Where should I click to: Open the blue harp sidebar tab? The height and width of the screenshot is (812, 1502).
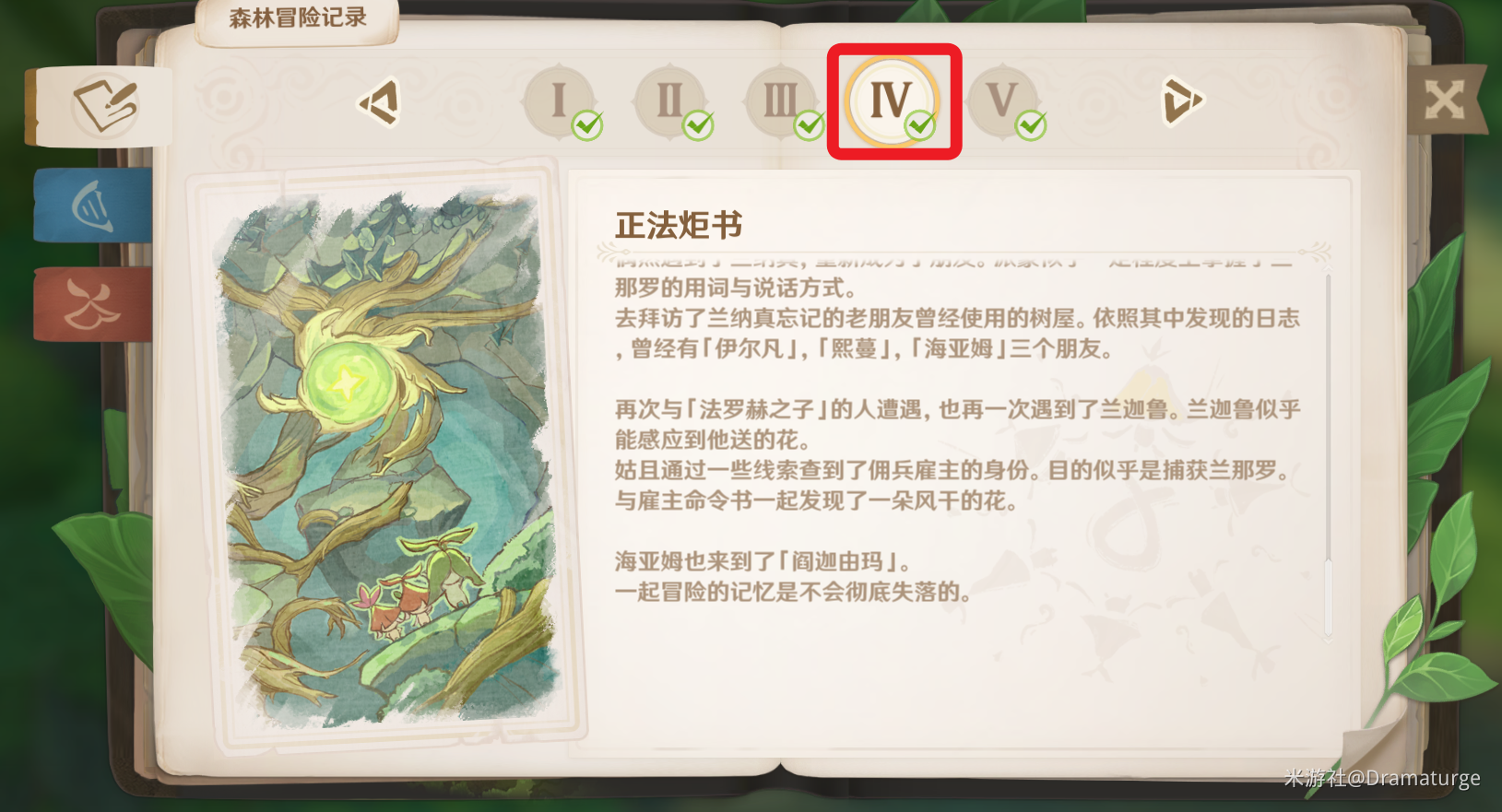93,206
